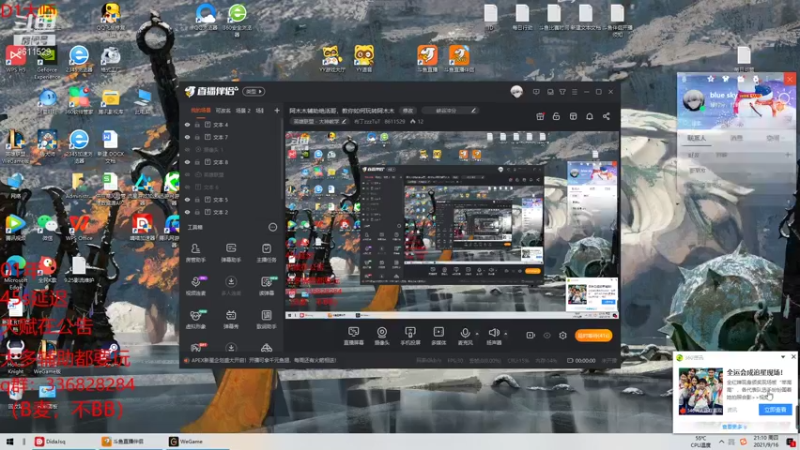Toggle eye visibility for 文本 2 layer

(x=187, y=212)
